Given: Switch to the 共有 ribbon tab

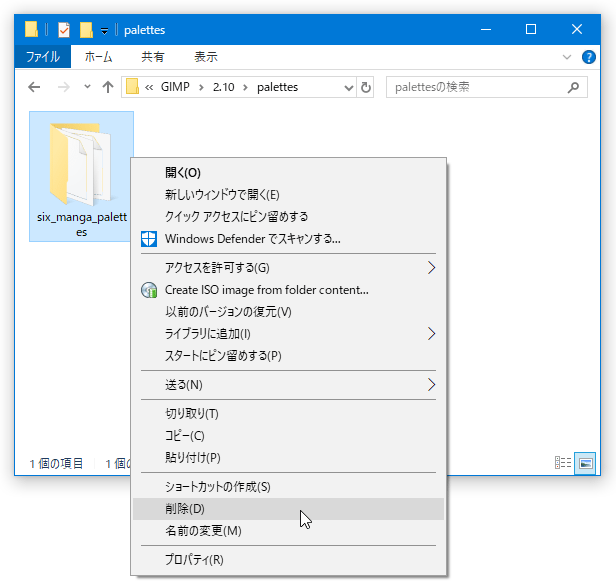Looking at the screenshot, I should click(x=153, y=57).
